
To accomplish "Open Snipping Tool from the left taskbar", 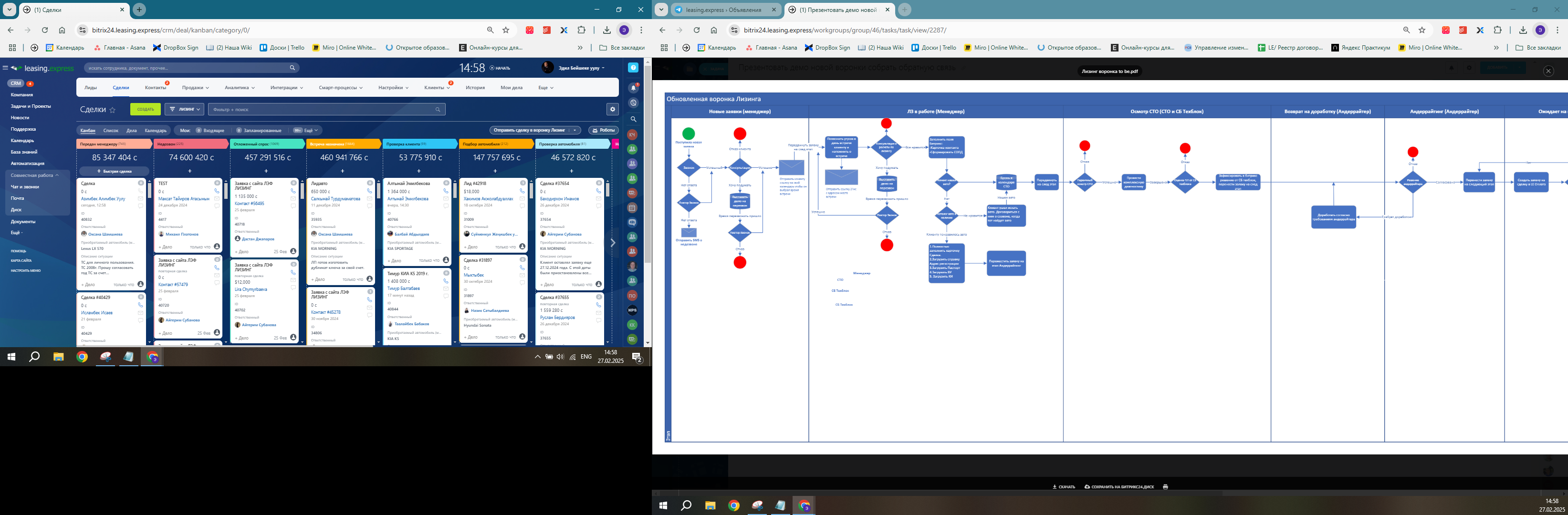I will pos(106,357).
